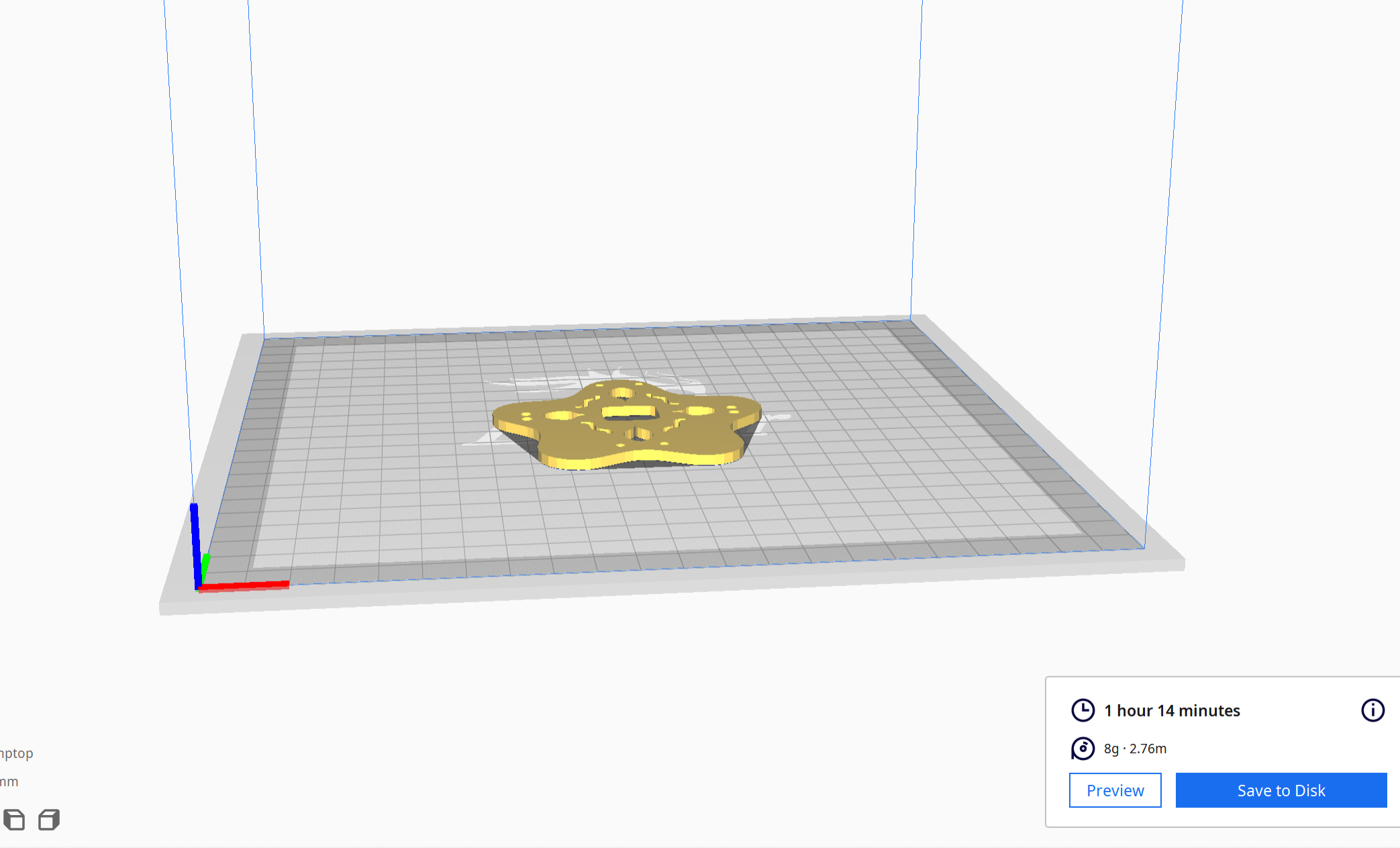Click the '8g · 2.76m' material estimate
This screenshot has height=848, width=1400.
click(1134, 749)
